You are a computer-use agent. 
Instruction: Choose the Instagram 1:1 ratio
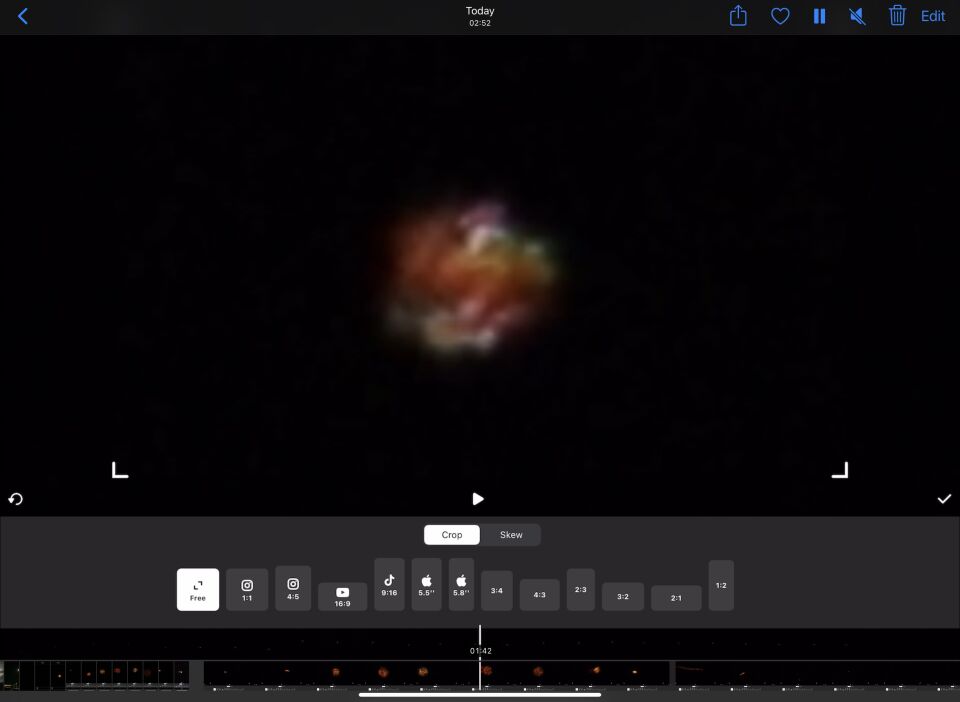tap(247, 589)
